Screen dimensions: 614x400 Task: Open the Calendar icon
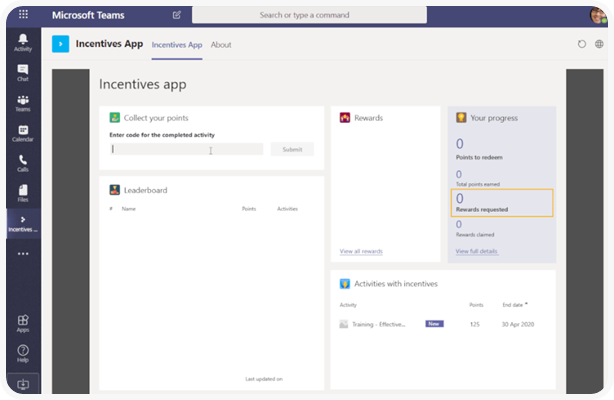(22, 132)
